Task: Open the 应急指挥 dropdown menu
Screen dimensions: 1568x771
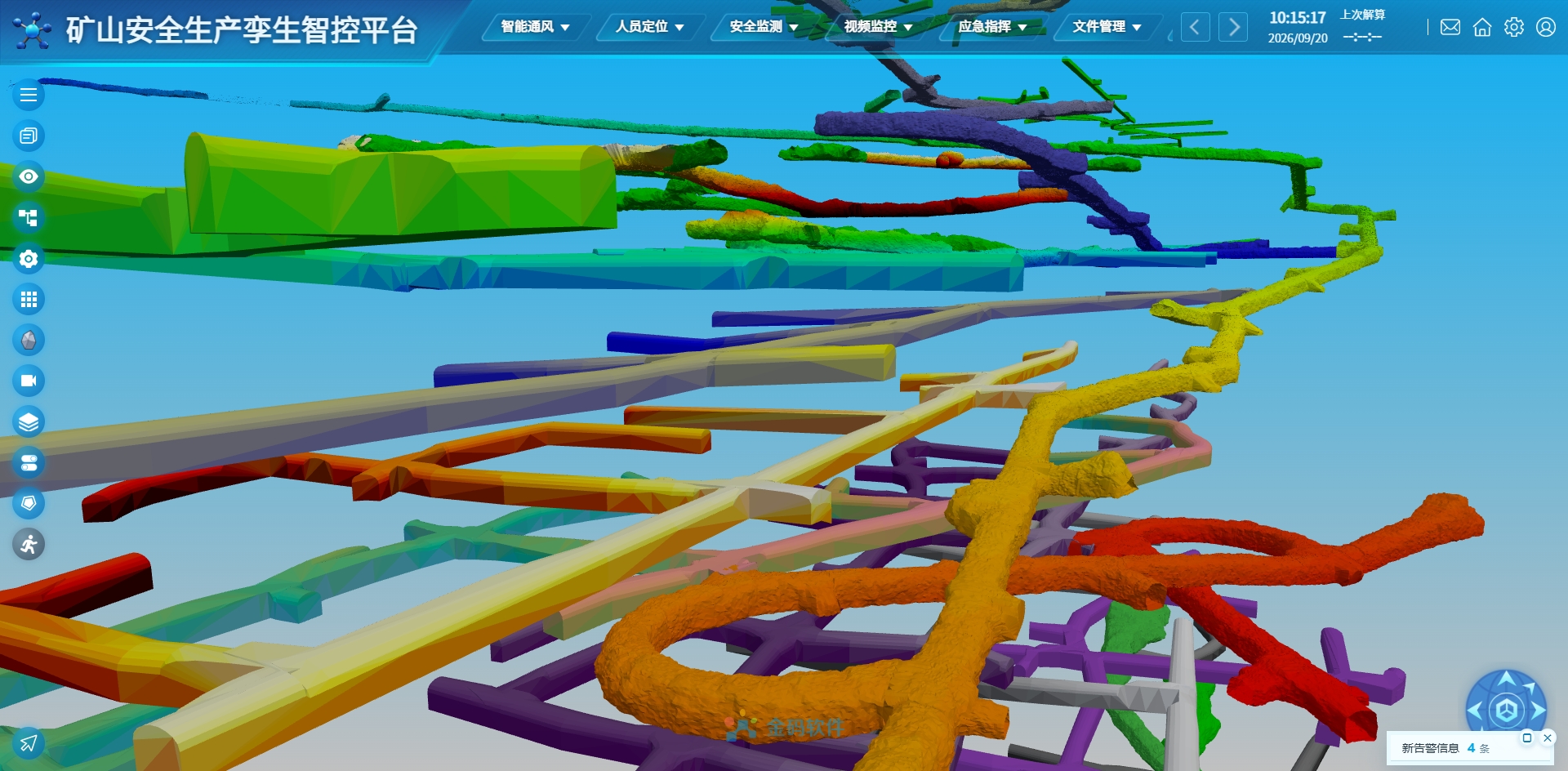Action: coord(992,27)
